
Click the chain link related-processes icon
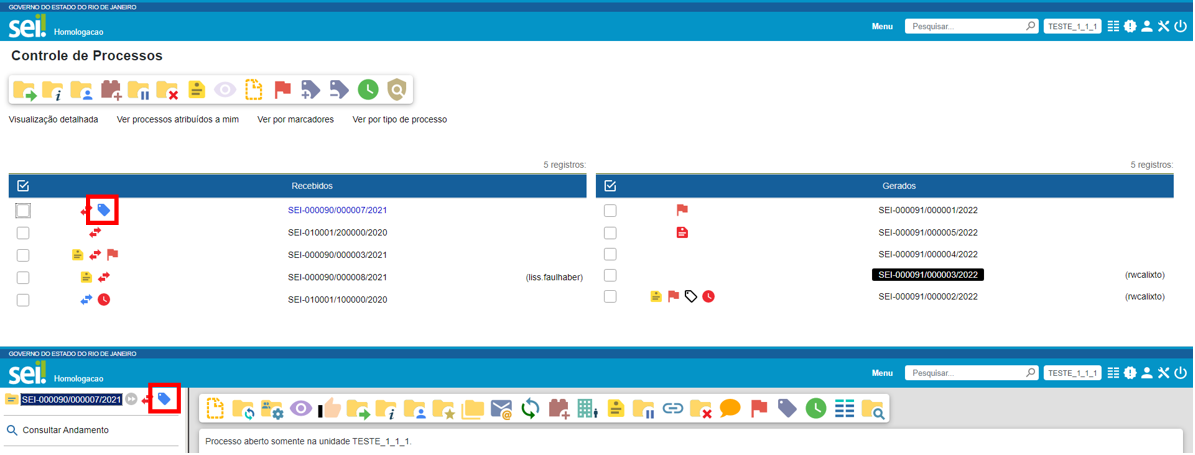[673, 408]
